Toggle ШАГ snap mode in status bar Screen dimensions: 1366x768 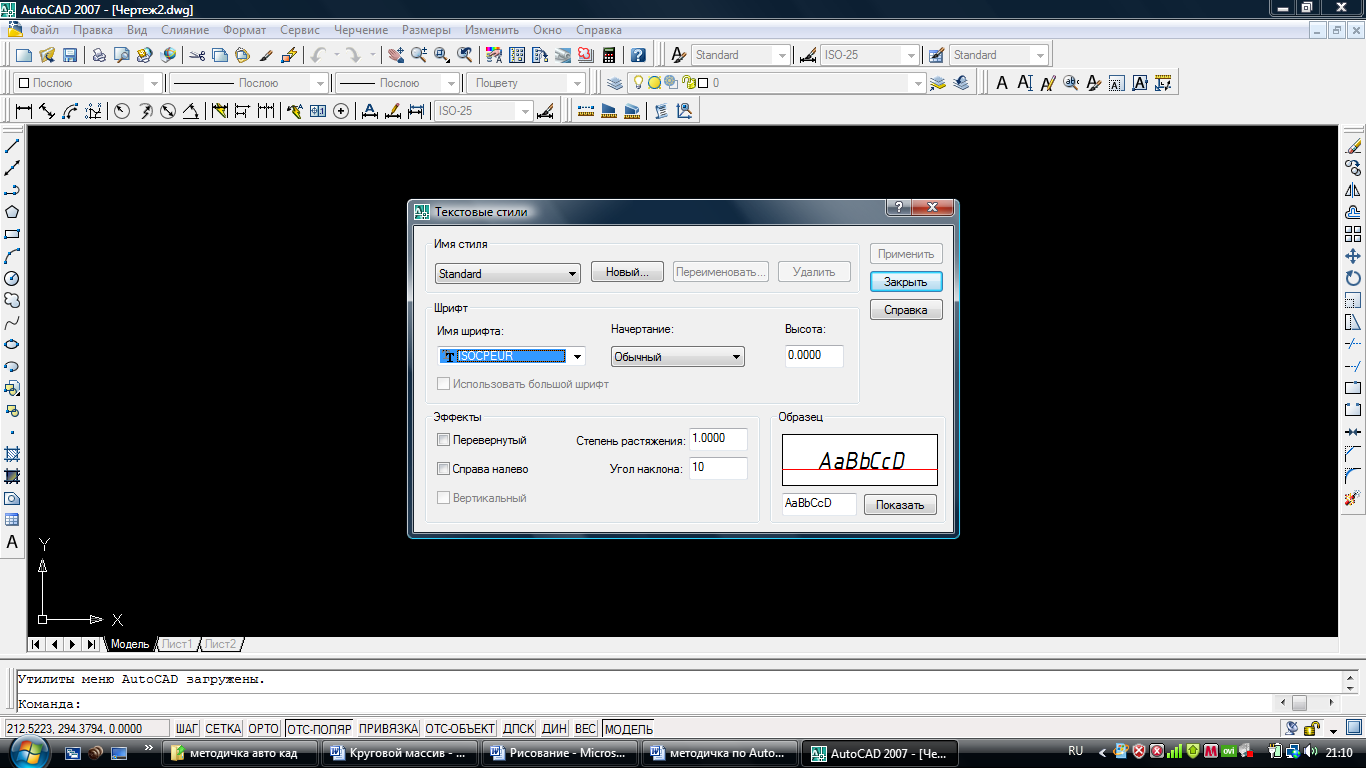187,729
